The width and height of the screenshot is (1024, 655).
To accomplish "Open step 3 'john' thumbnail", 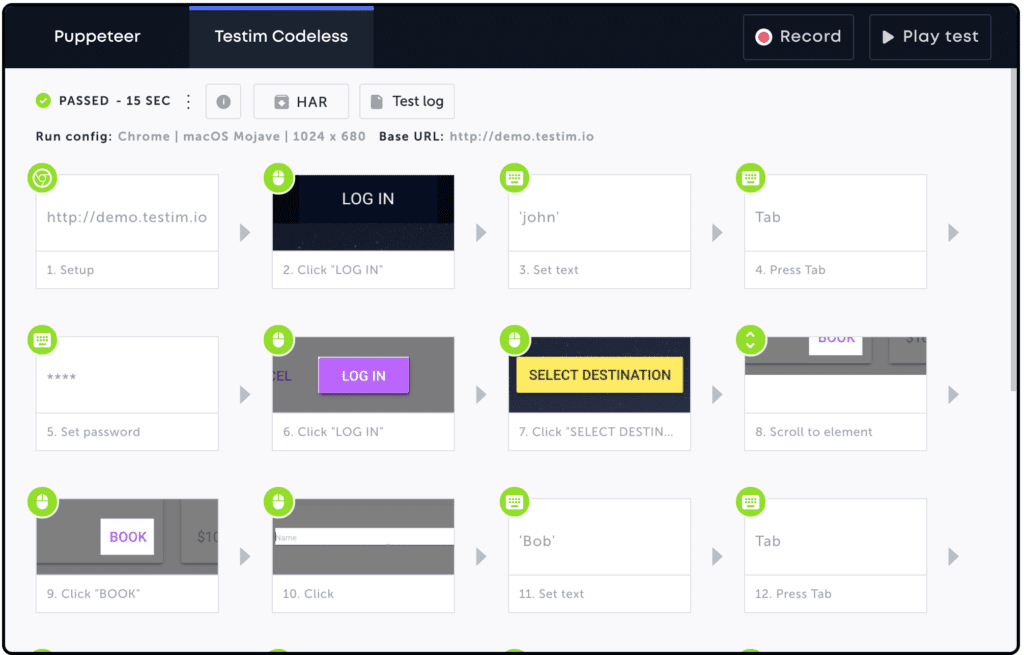I will pyautogui.click(x=600, y=213).
